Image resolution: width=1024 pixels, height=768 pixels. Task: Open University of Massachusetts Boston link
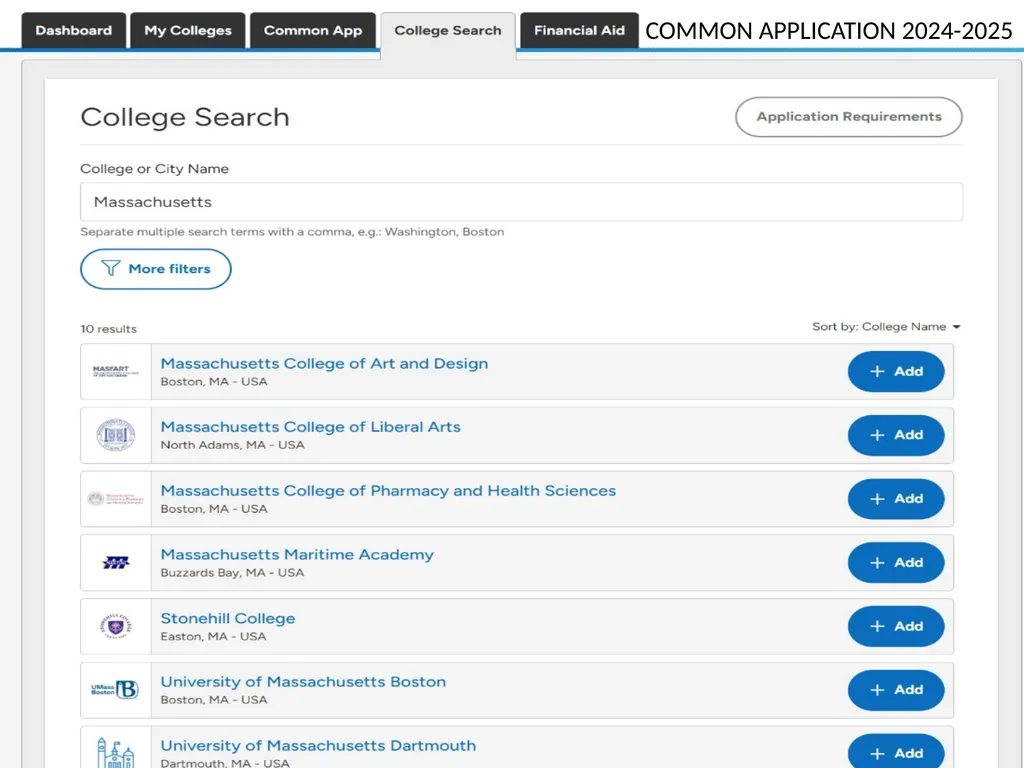[303, 682]
